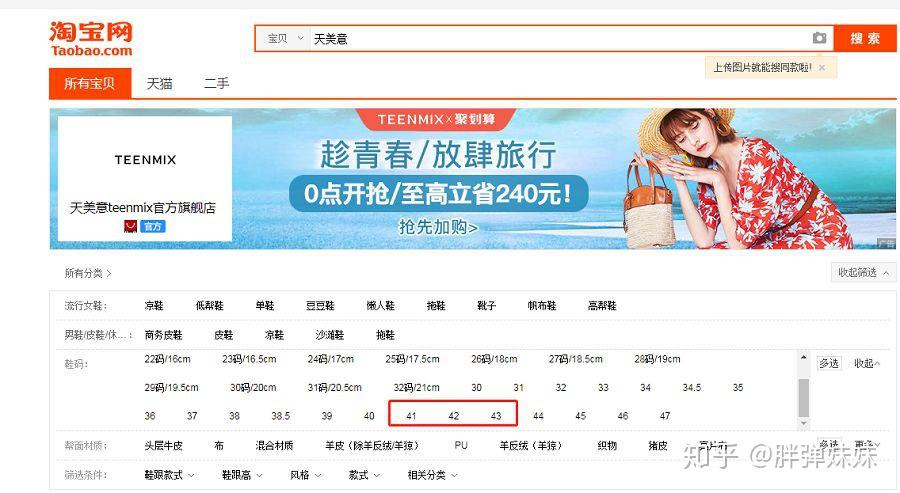This screenshot has width=900, height=493.
Task: Expand the 鞋跟高 filter dropdown
Action: click(242, 475)
